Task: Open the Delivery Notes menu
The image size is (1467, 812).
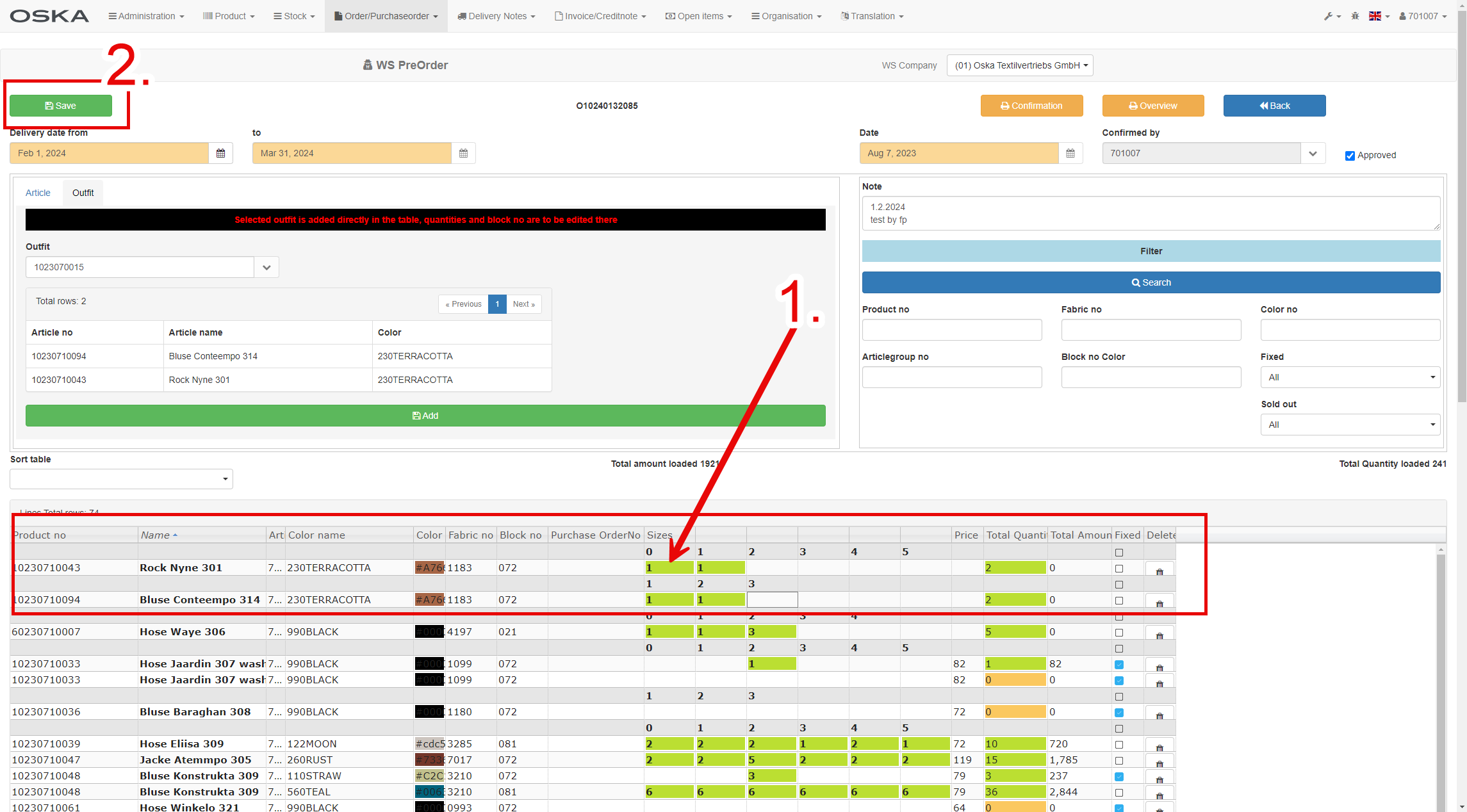Action: (x=496, y=16)
